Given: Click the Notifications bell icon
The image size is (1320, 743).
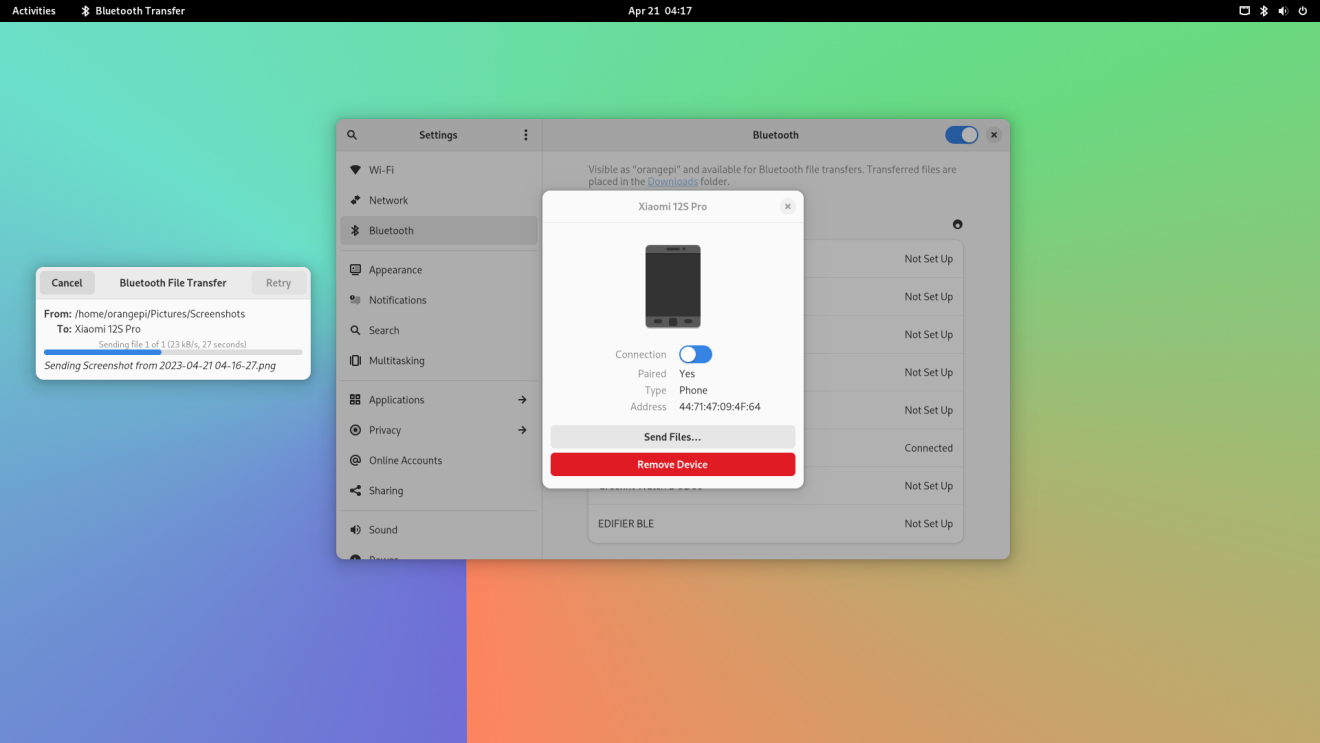Looking at the screenshot, I should 355,300.
